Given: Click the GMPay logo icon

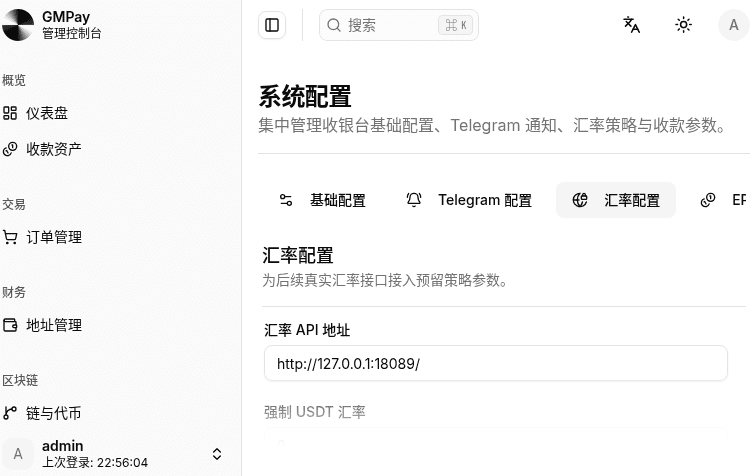Looking at the screenshot, I should tap(18, 25).
